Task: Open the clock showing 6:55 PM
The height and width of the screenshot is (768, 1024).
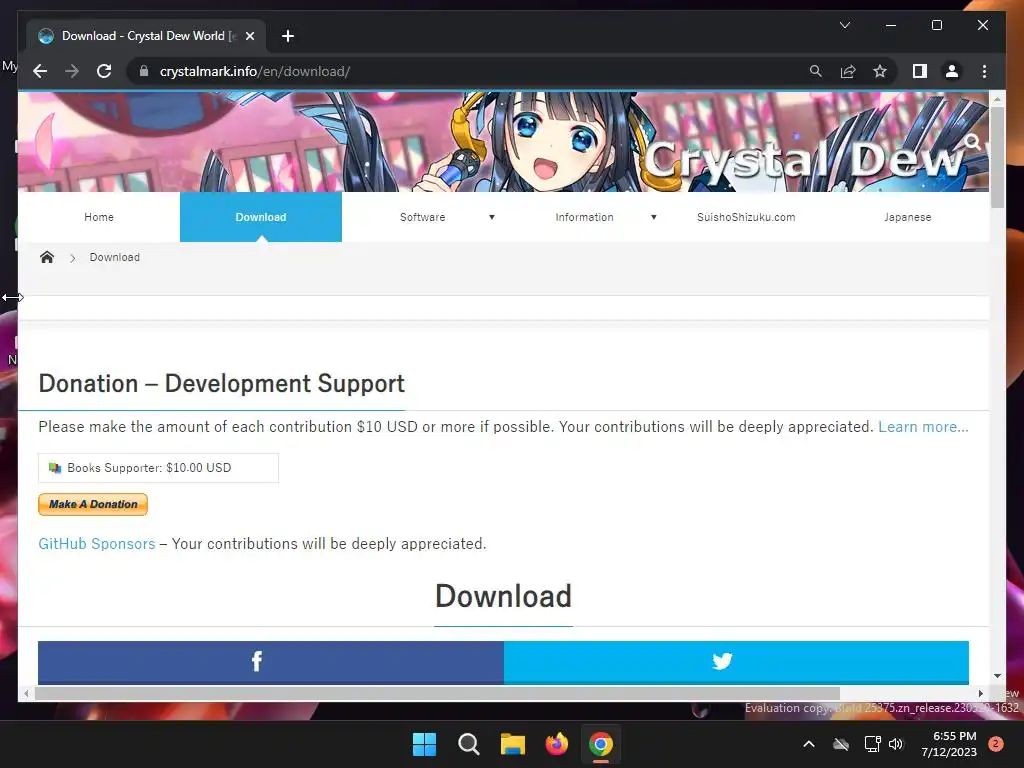Action: pos(949,744)
